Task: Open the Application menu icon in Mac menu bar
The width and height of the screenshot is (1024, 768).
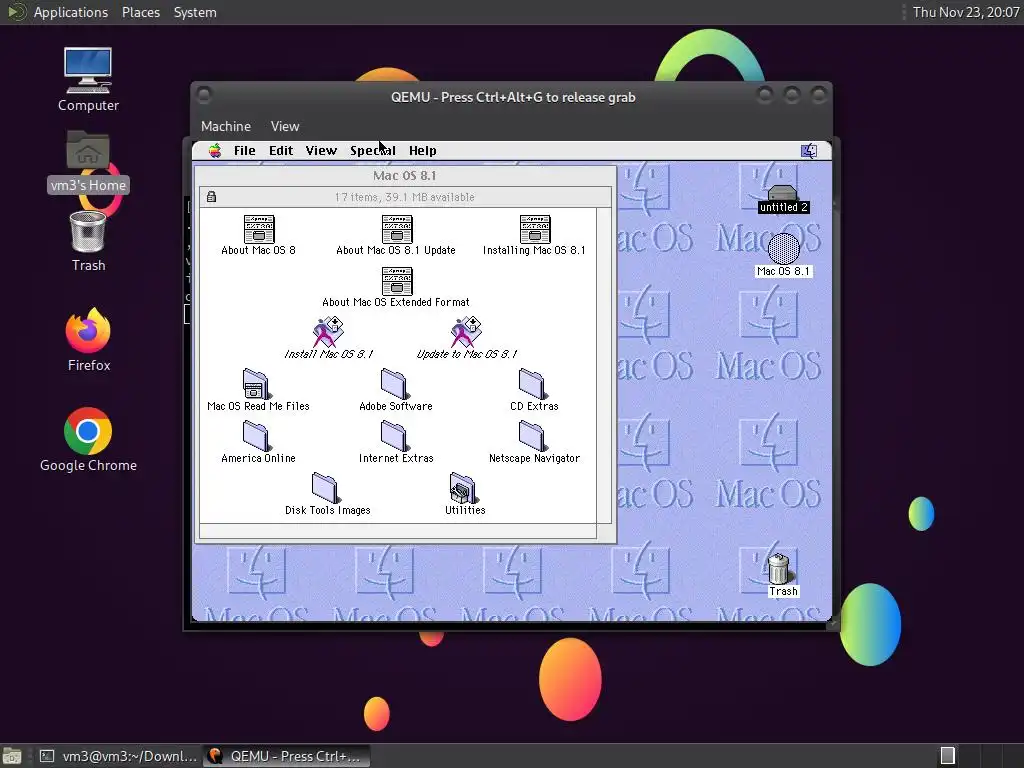Action: (x=809, y=151)
